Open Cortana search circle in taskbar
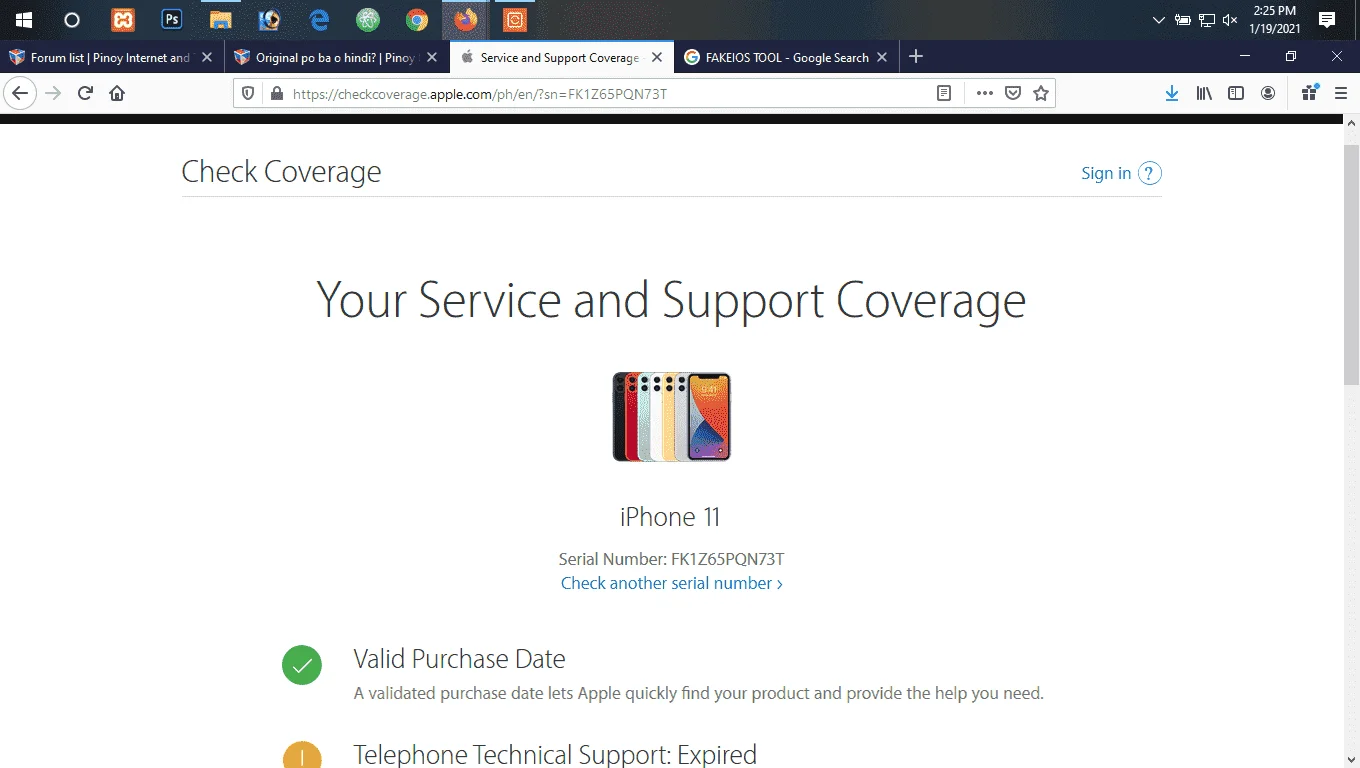The image size is (1360, 768). tap(72, 20)
